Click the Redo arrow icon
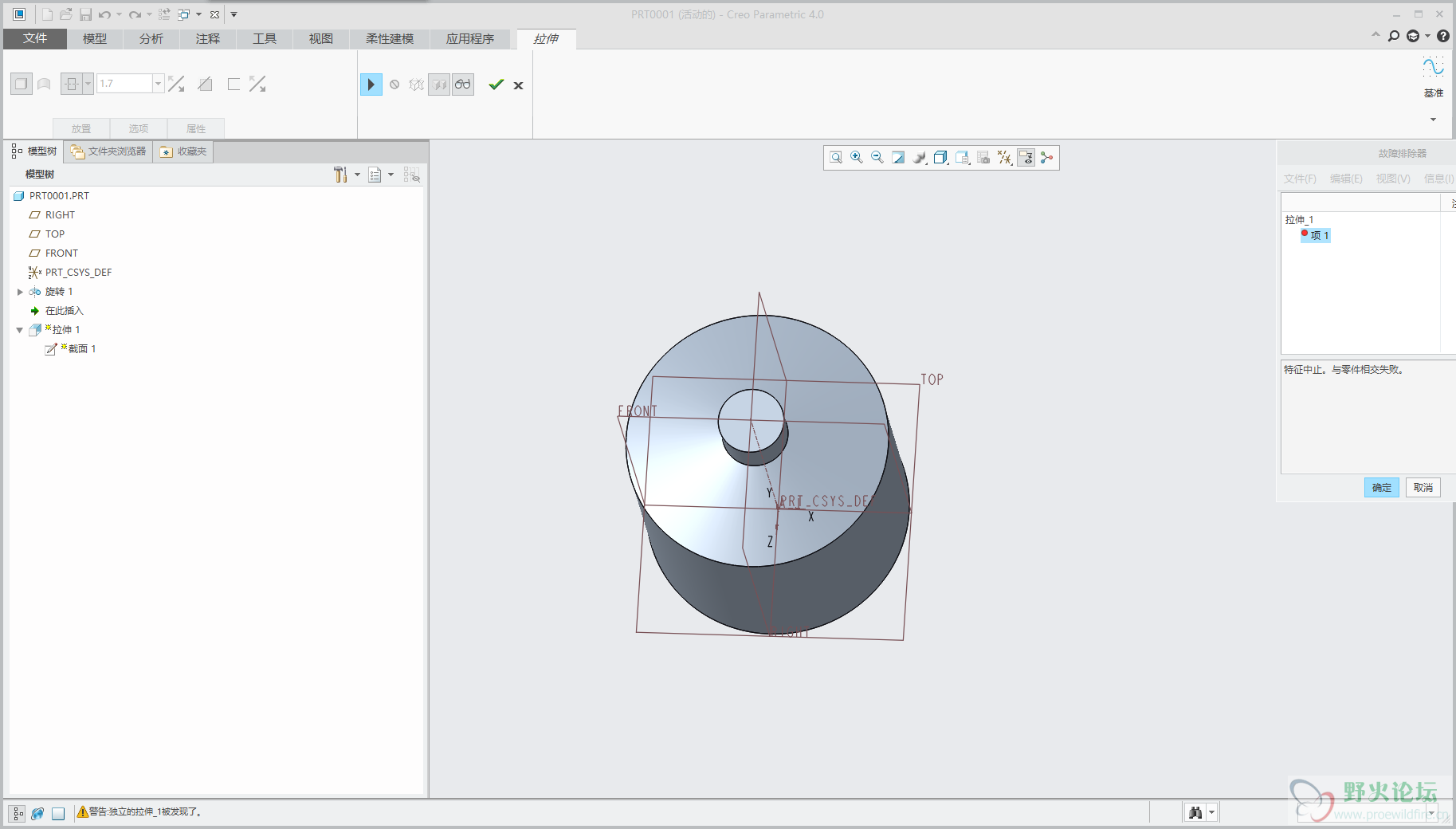1456x829 pixels. pos(135,14)
